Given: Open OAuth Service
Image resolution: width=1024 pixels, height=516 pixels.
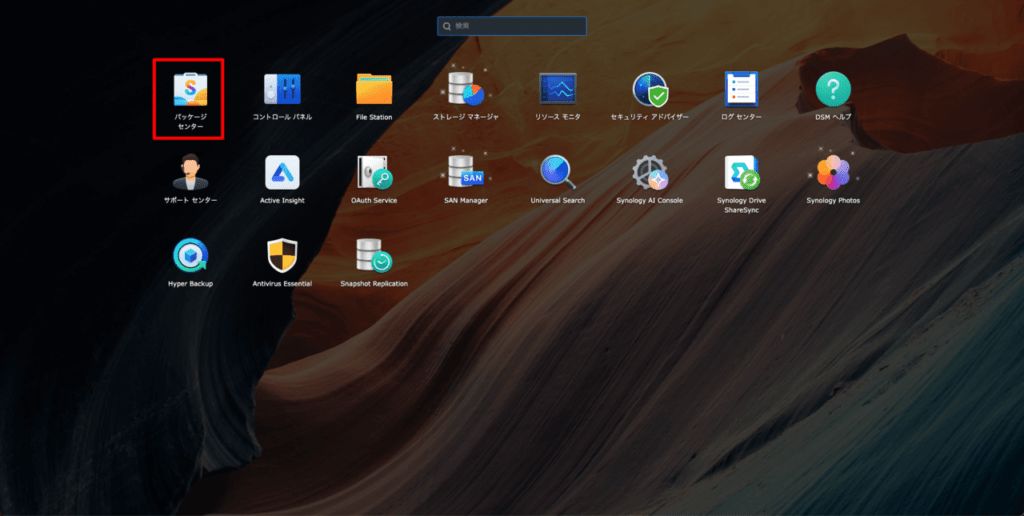Looking at the screenshot, I should (x=374, y=172).
